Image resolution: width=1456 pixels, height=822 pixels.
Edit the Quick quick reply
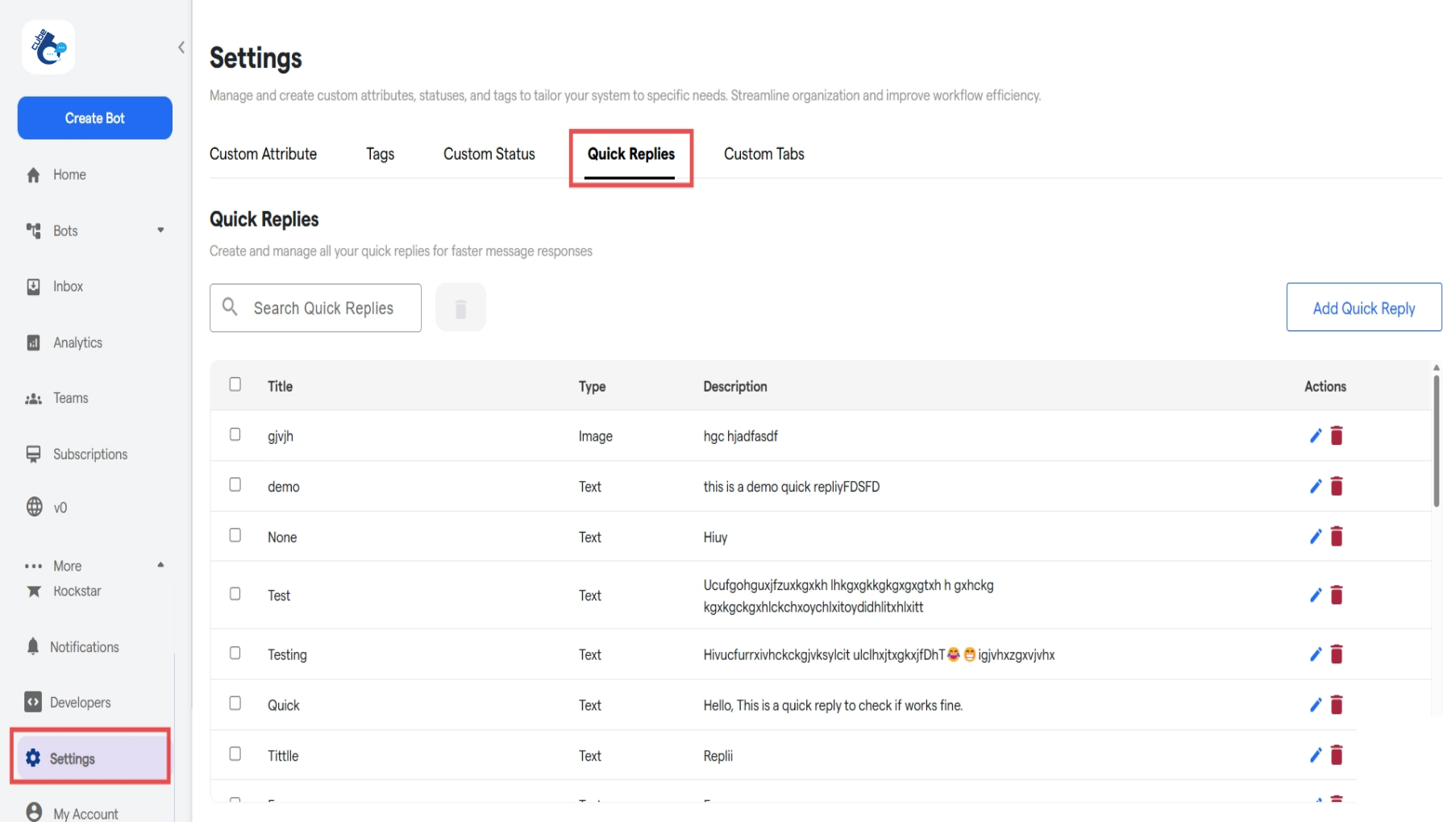coord(1315,705)
